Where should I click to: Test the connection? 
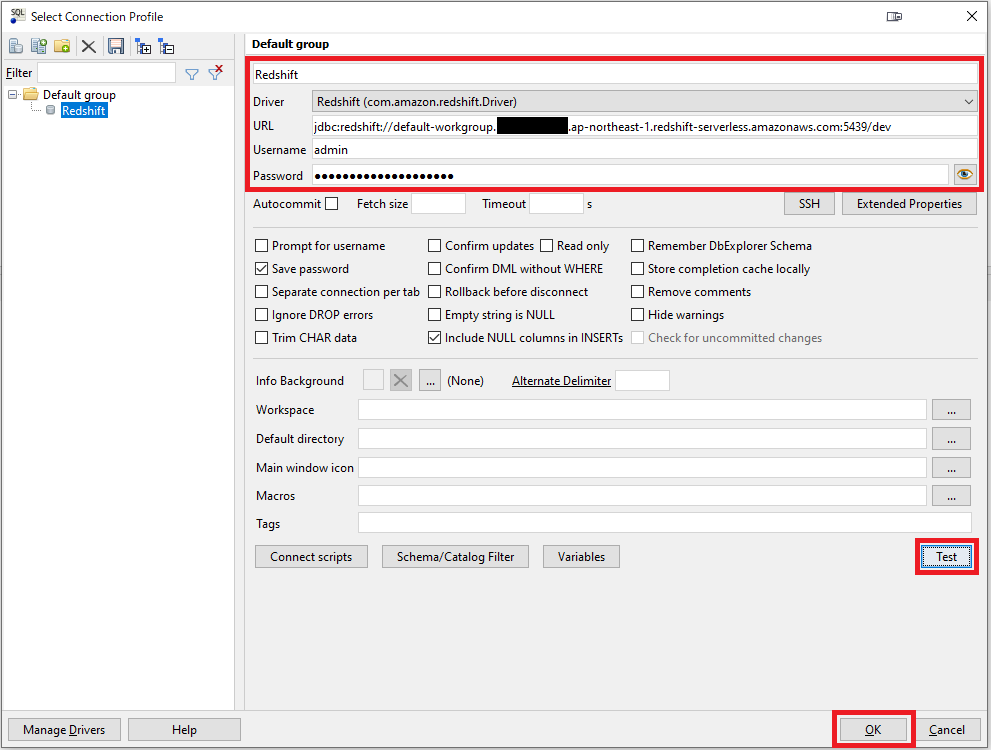click(x=946, y=557)
